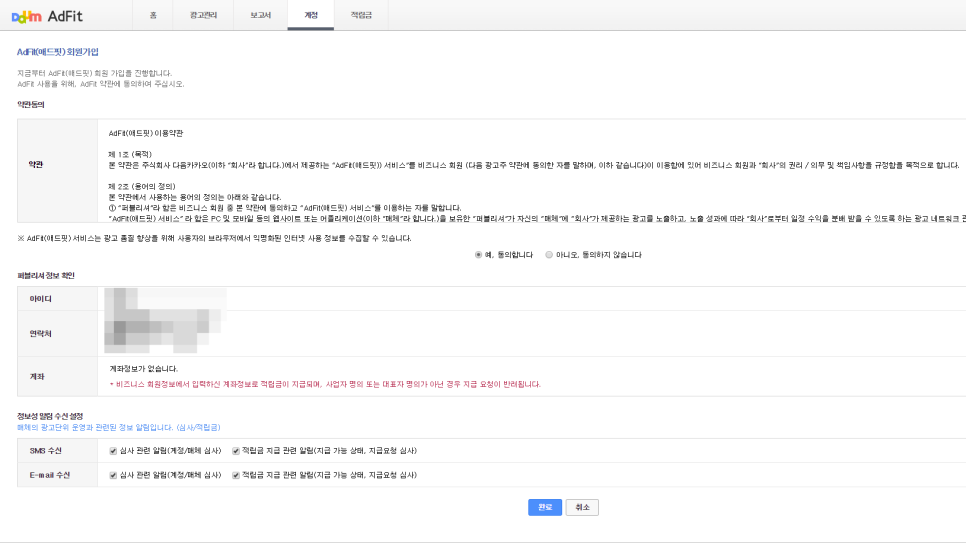Toggle E-mail 적립금 지급 관련 알림 checkbox
Screen dimensions: 966x543
point(235,475)
